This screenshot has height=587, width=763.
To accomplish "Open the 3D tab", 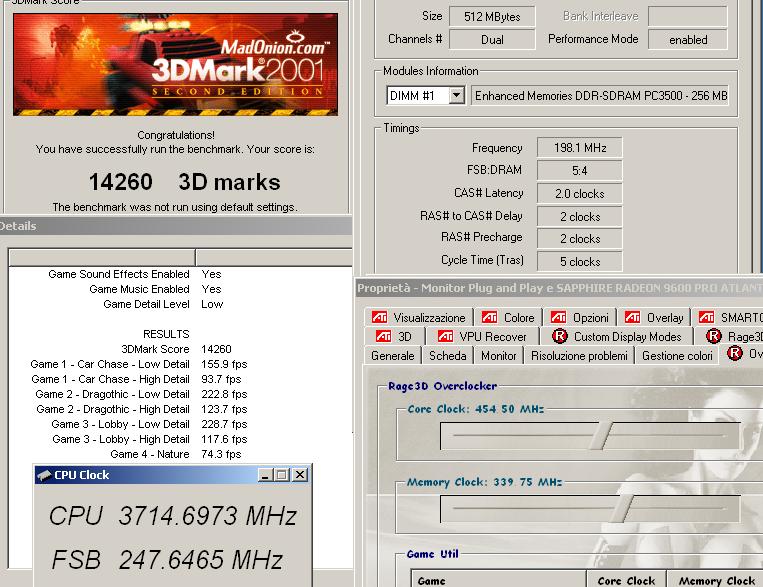I will point(394,336).
